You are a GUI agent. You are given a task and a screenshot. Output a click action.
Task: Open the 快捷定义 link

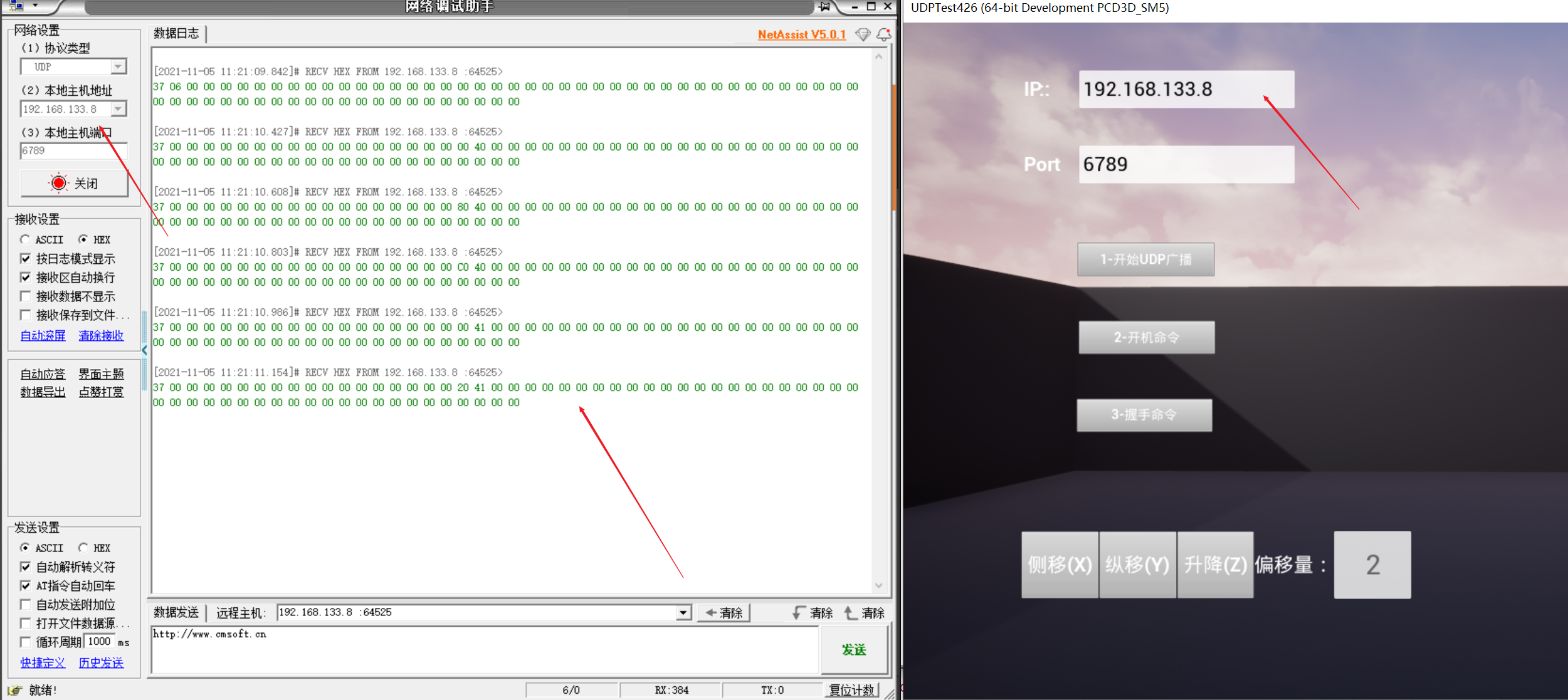(x=43, y=663)
